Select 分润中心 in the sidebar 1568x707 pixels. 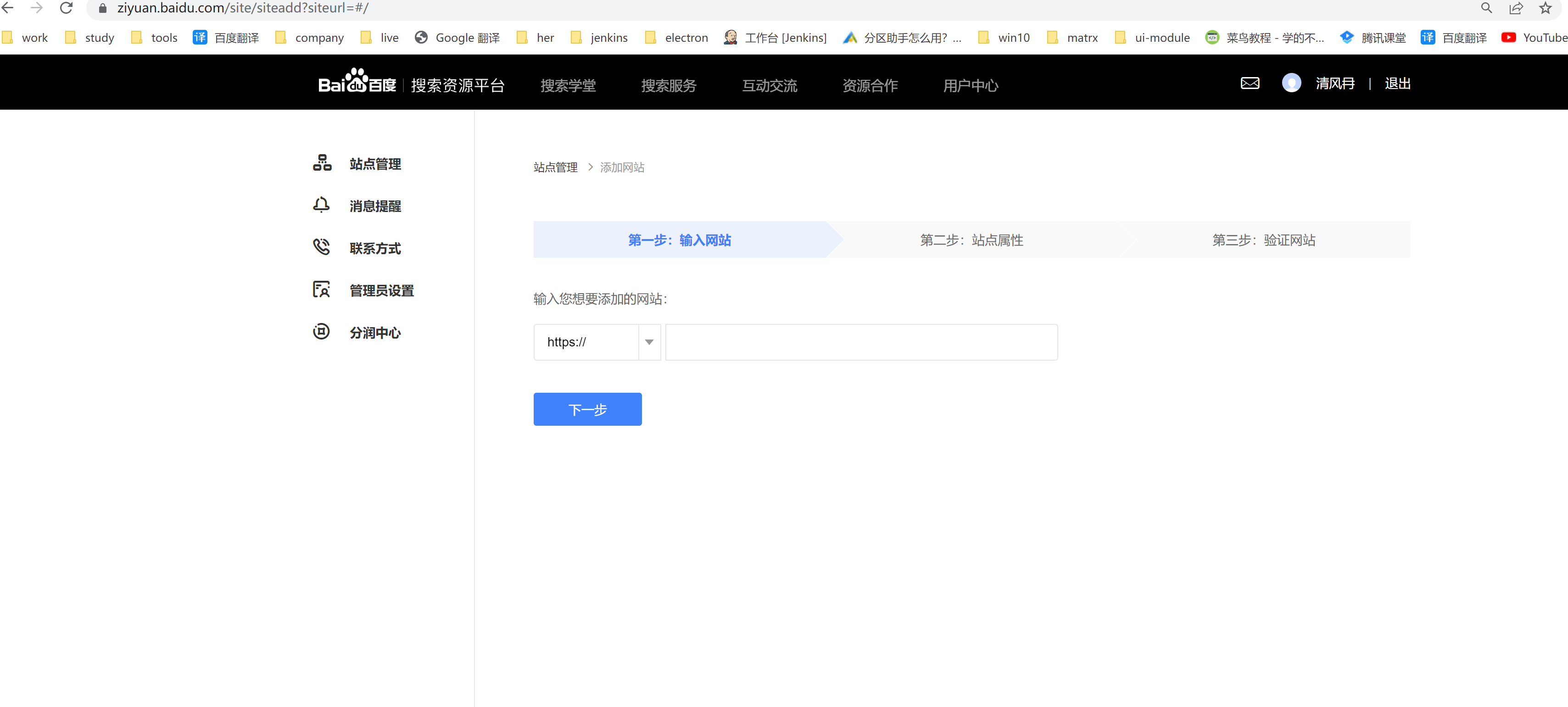click(357, 332)
